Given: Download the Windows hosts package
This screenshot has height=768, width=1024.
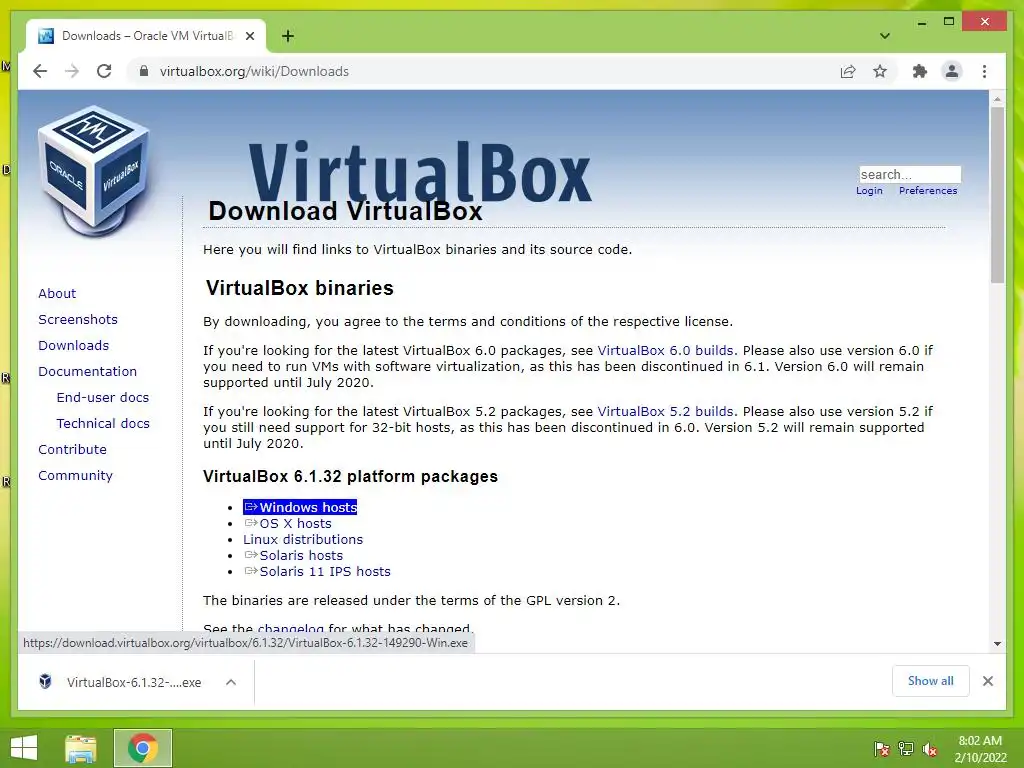Looking at the screenshot, I should 300,507.
